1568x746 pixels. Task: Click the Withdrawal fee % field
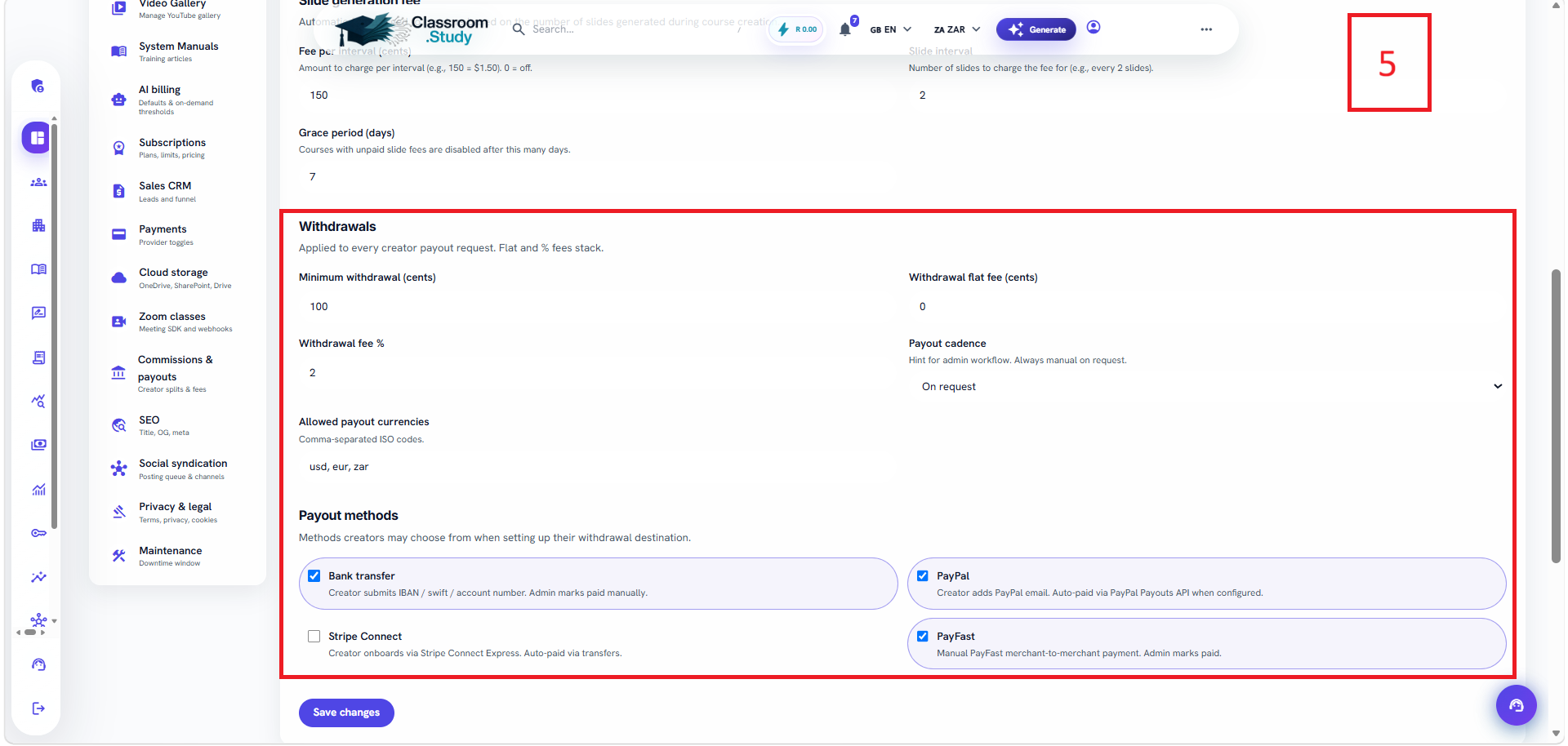click(x=597, y=373)
